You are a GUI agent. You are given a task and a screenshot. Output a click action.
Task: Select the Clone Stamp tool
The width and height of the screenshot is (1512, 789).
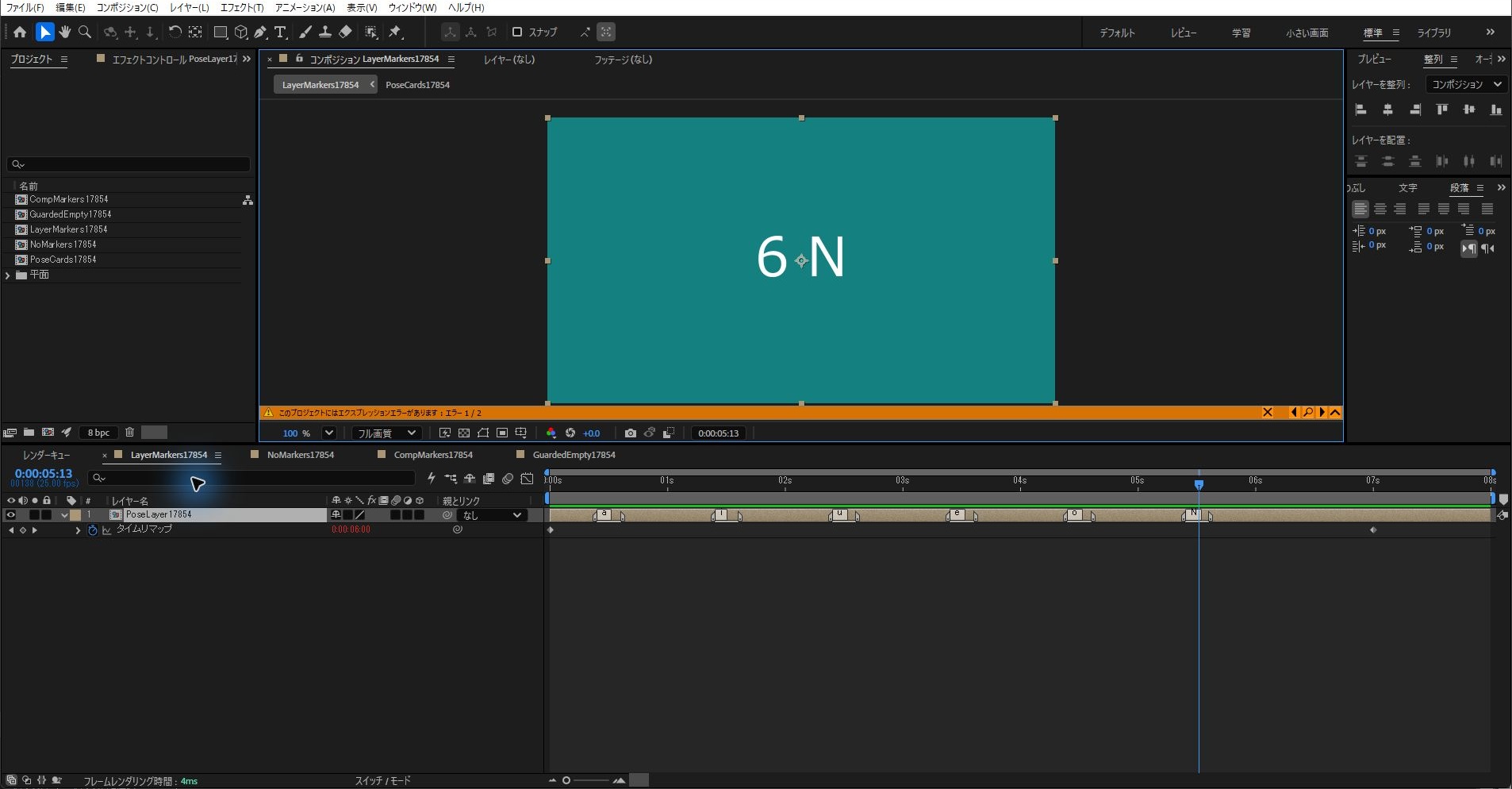(x=325, y=32)
